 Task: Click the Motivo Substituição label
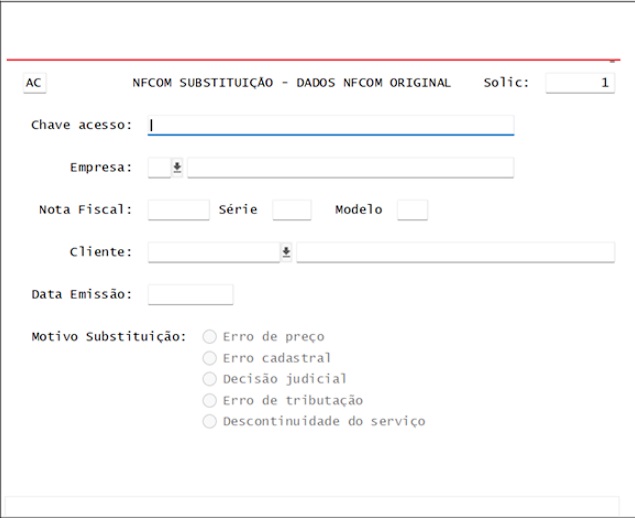coord(109,337)
